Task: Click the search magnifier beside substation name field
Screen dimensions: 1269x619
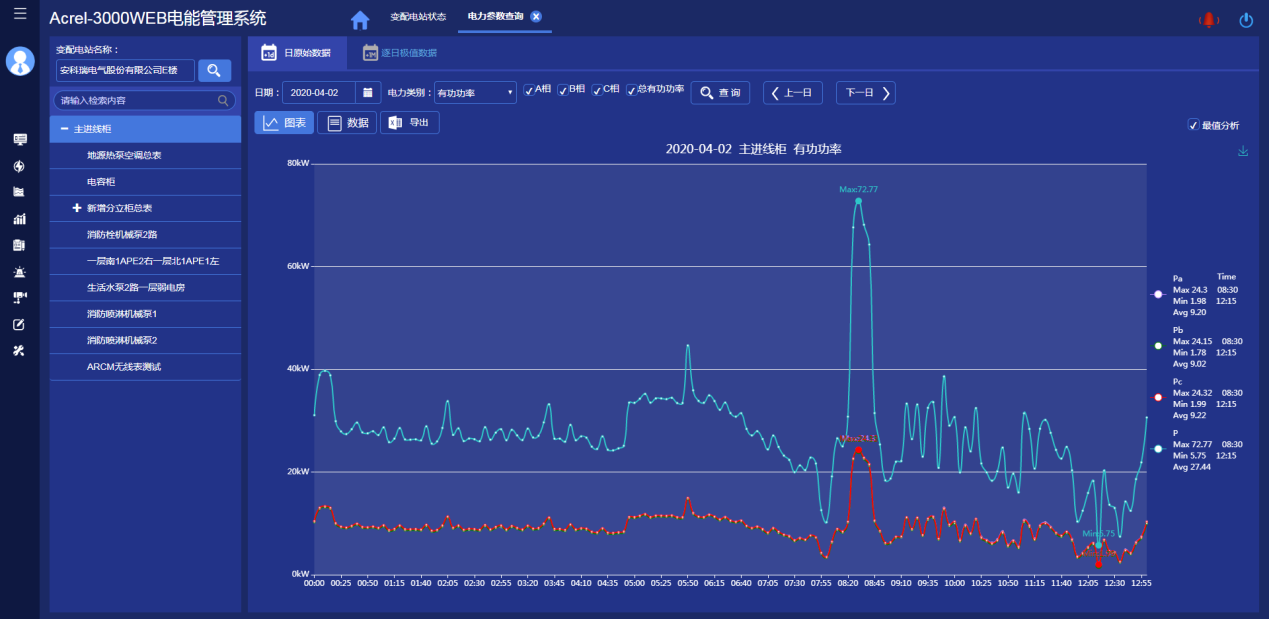Action: pos(214,71)
